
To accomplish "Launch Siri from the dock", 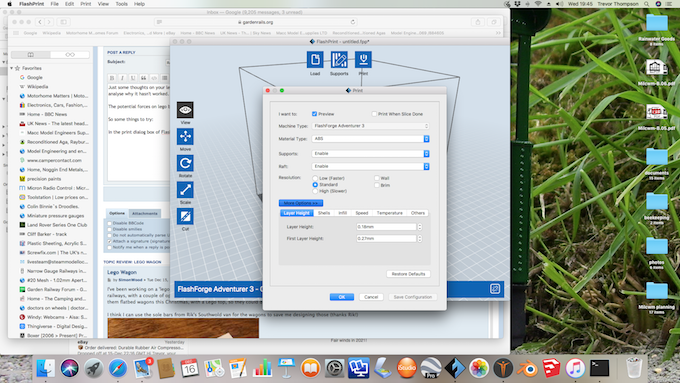I will coord(69,368).
